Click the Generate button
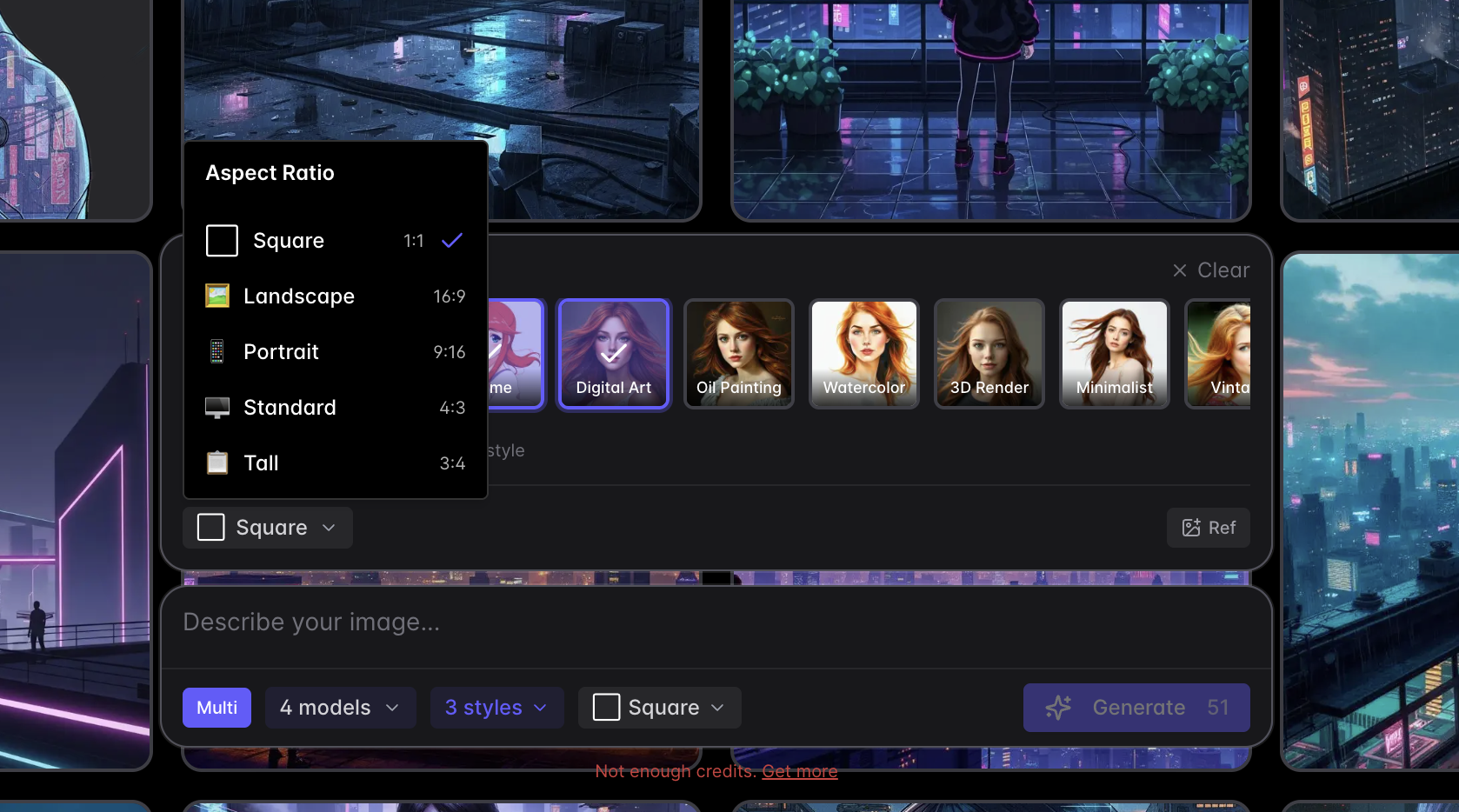 tap(1136, 707)
